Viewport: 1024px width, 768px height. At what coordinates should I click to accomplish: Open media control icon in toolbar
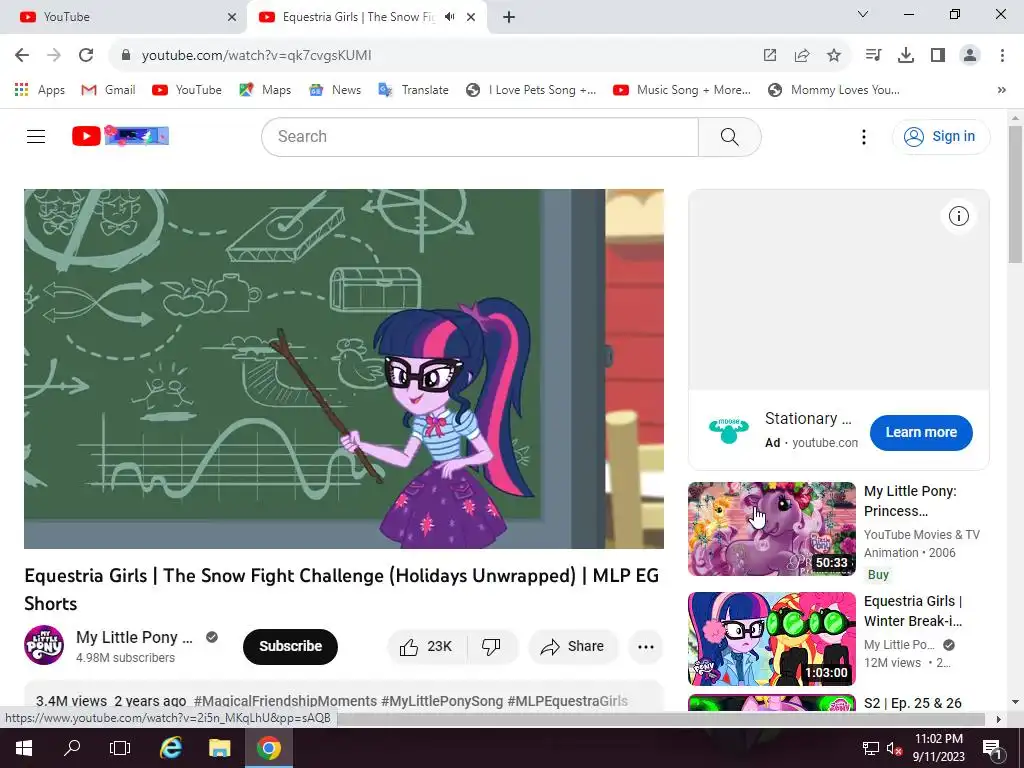click(x=873, y=56)
